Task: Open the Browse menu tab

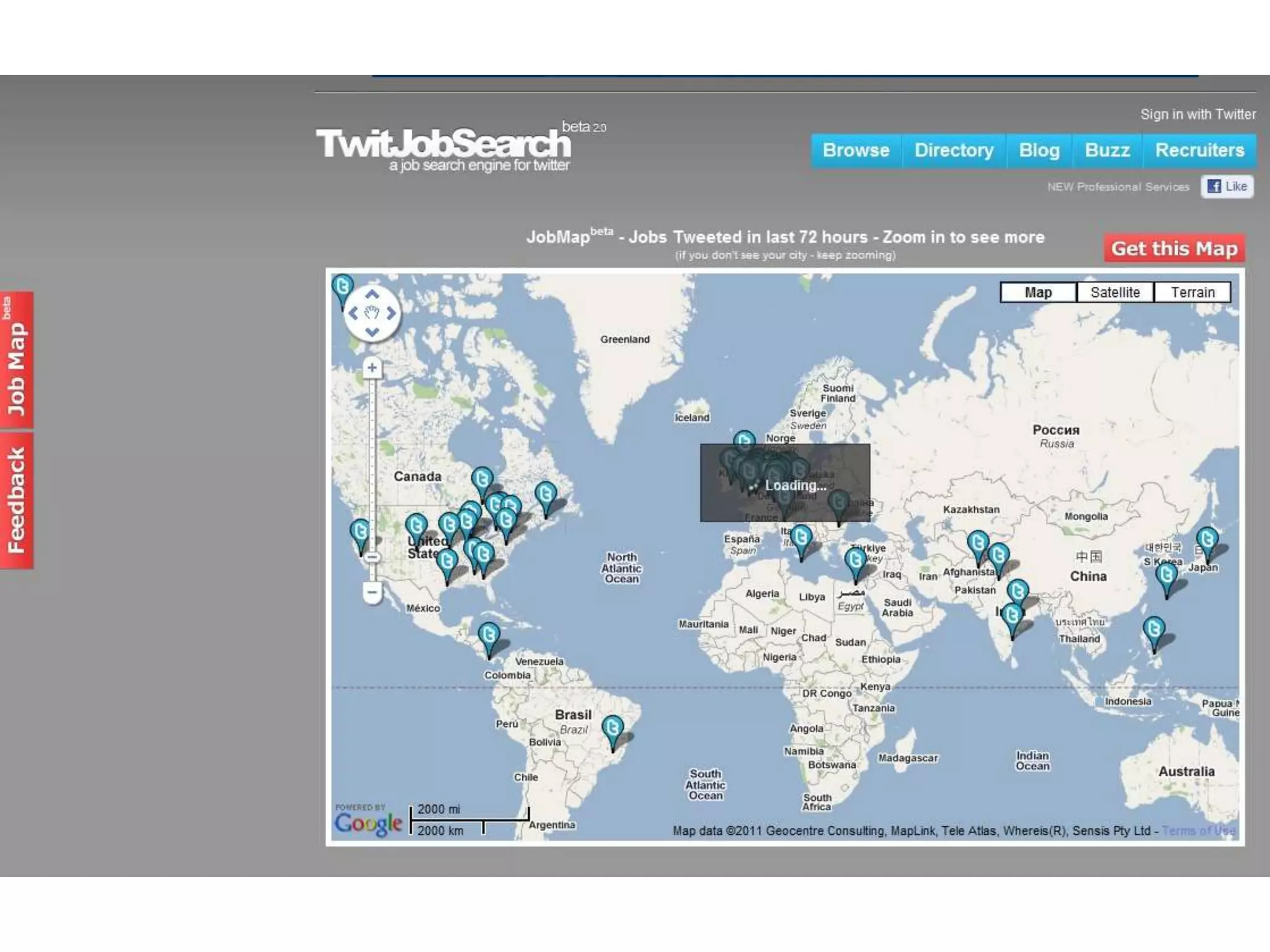Action: coord(856,151)
